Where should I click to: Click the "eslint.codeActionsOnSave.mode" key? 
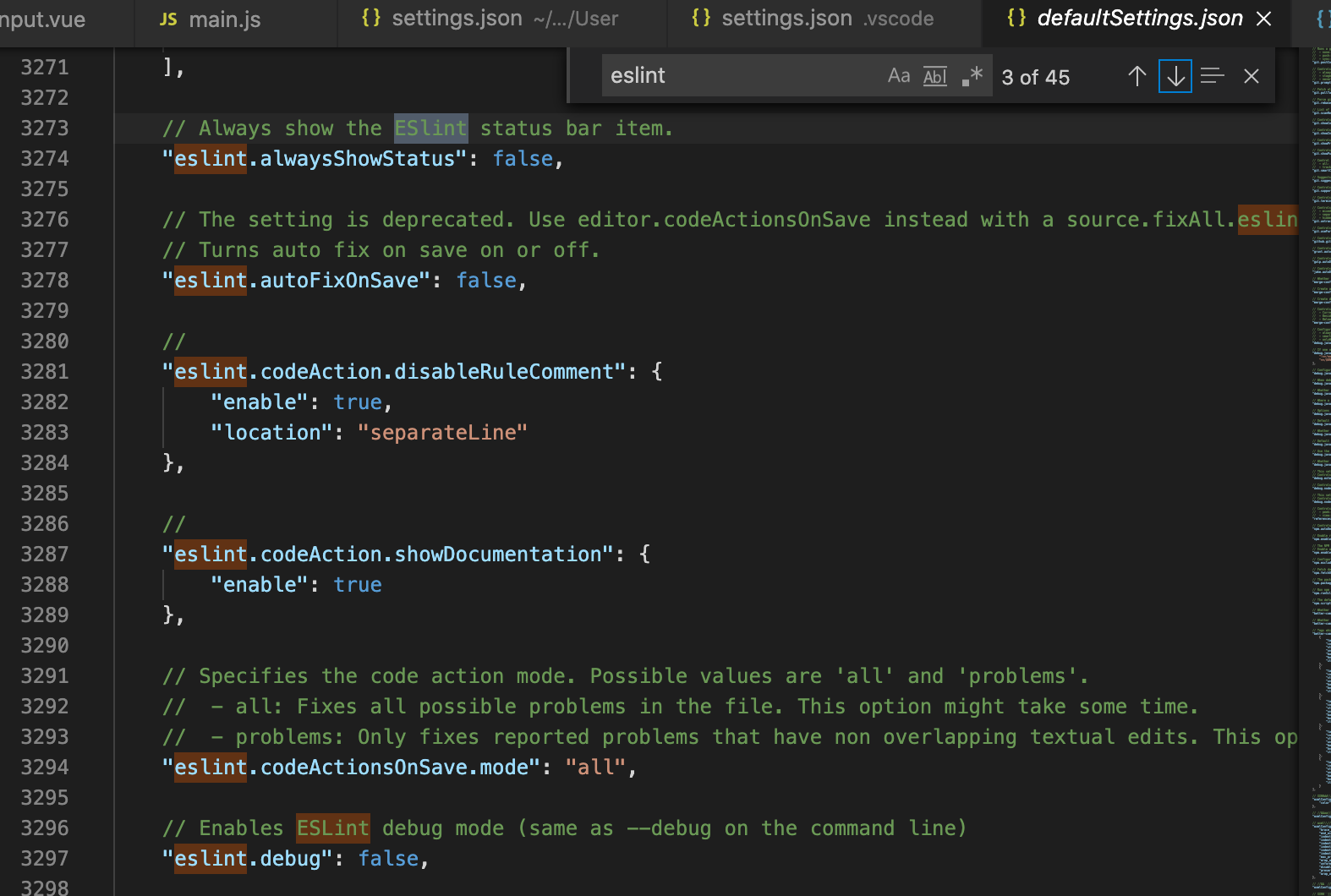[351, 768]
